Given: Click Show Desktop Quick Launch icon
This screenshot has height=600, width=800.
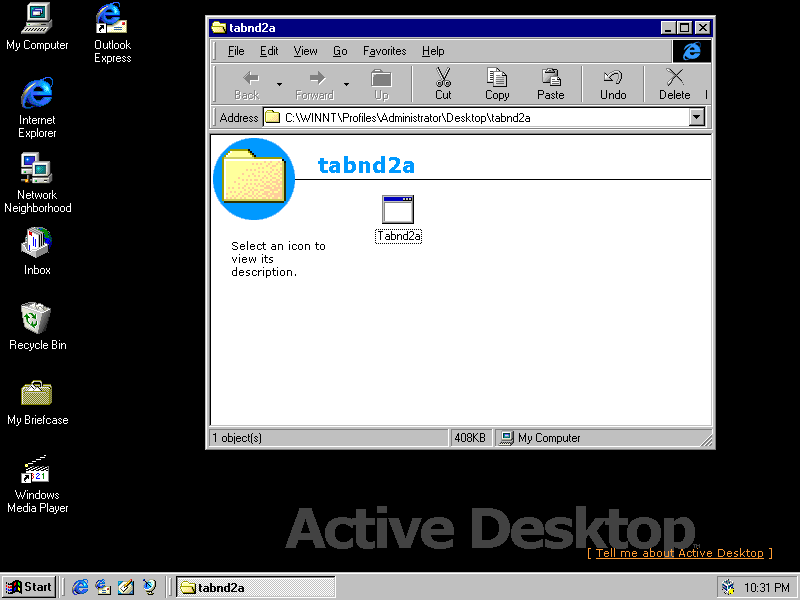Looking at the screenshot, I should [x=126, y=587].
